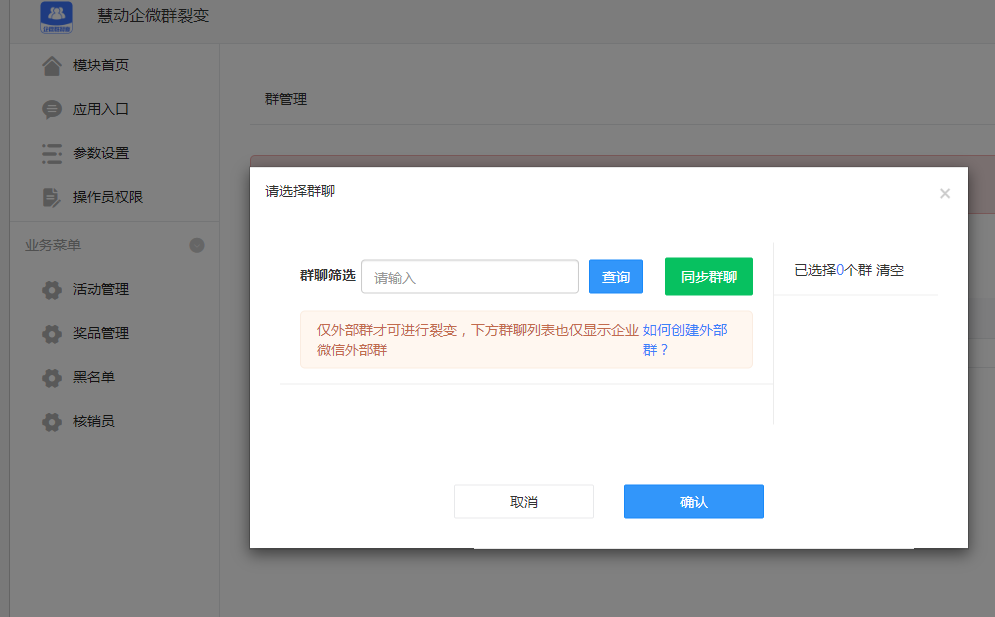Navigate to the 黑名单 menu entry

[x=95, y=377]
